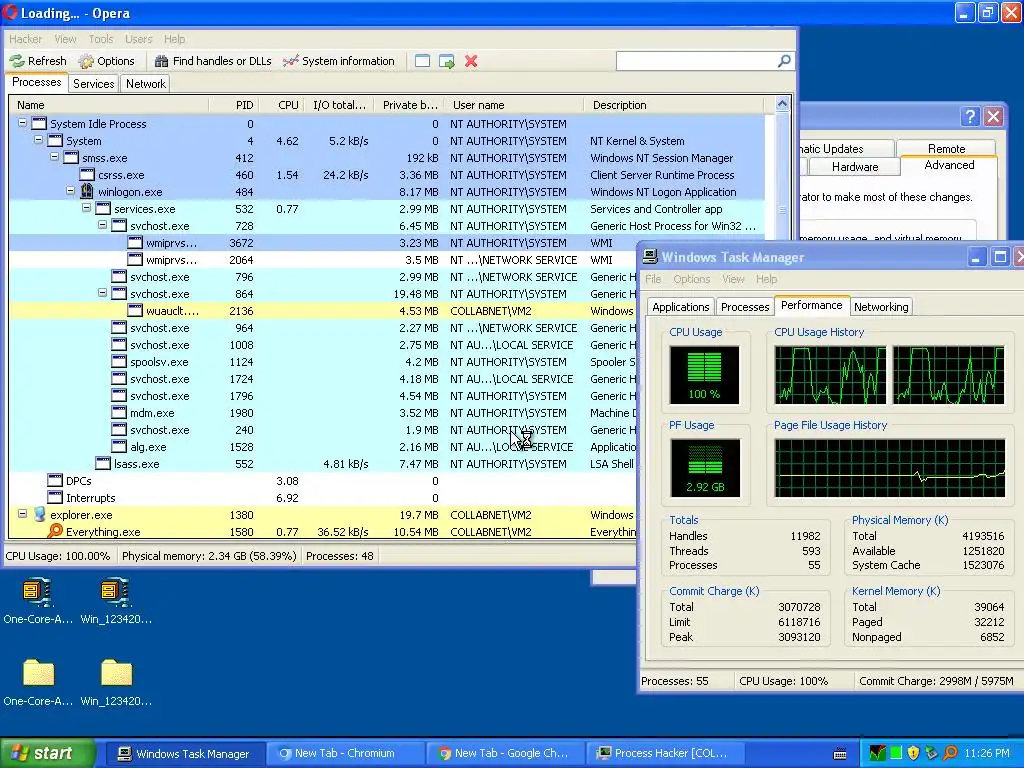Click the find window and thread icon
This screenshot has width=1024, height=768.
(x=447, y=61)
